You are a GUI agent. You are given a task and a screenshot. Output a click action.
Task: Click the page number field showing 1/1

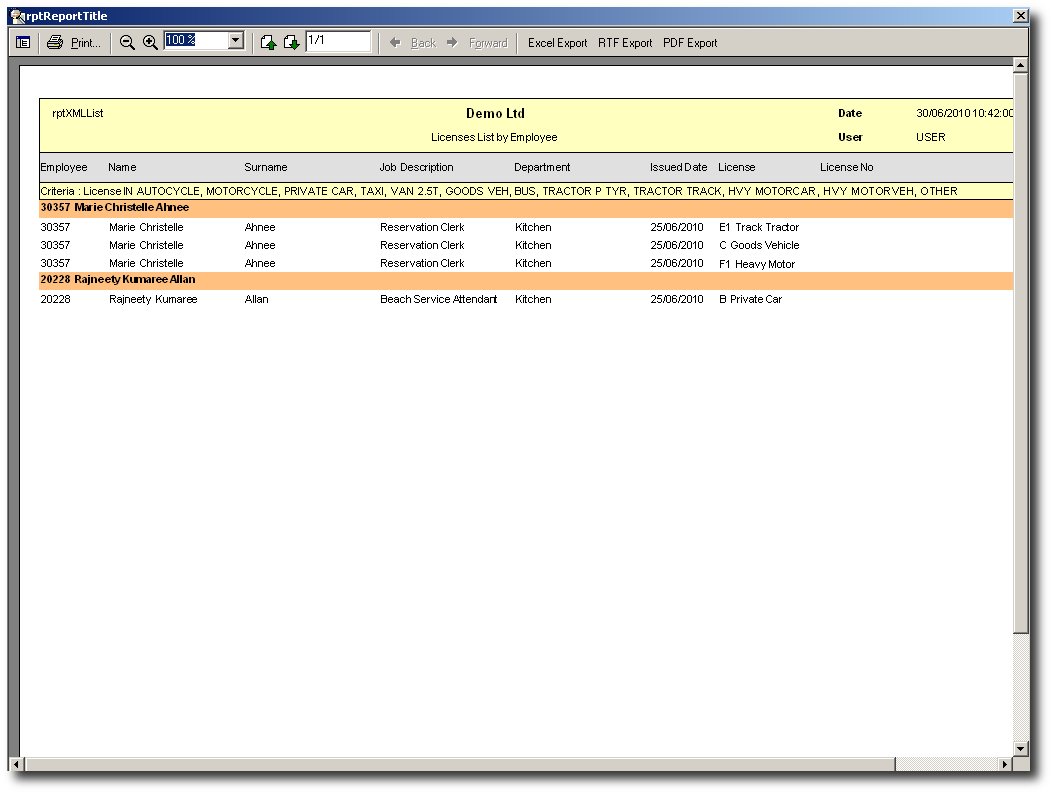click(x=338, y=41)
